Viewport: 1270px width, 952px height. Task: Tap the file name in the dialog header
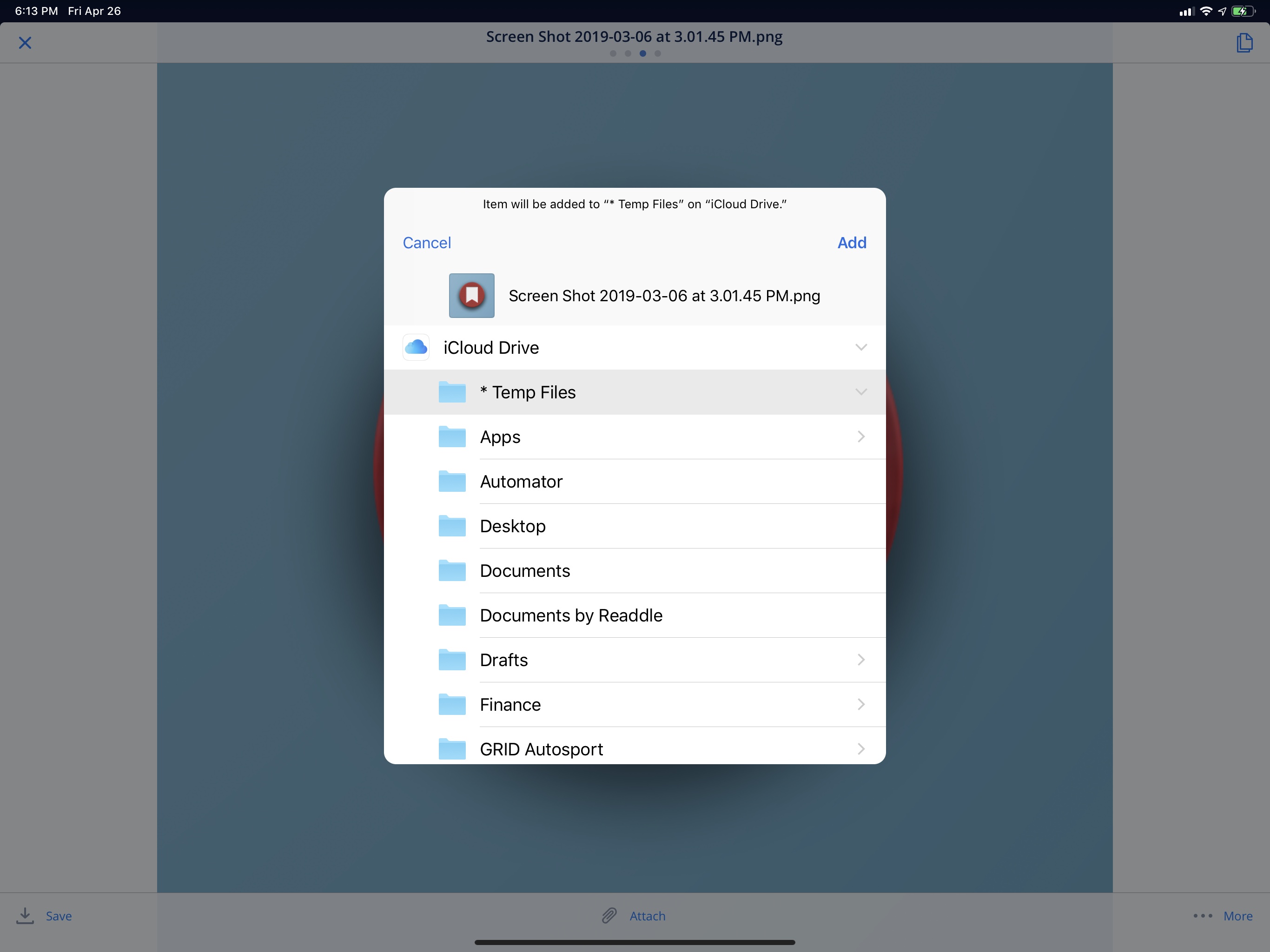(664, 296)
